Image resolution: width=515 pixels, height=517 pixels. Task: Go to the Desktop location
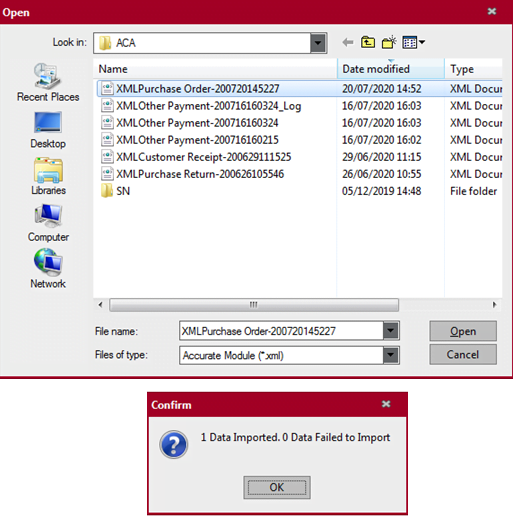(x=48, y=130)
